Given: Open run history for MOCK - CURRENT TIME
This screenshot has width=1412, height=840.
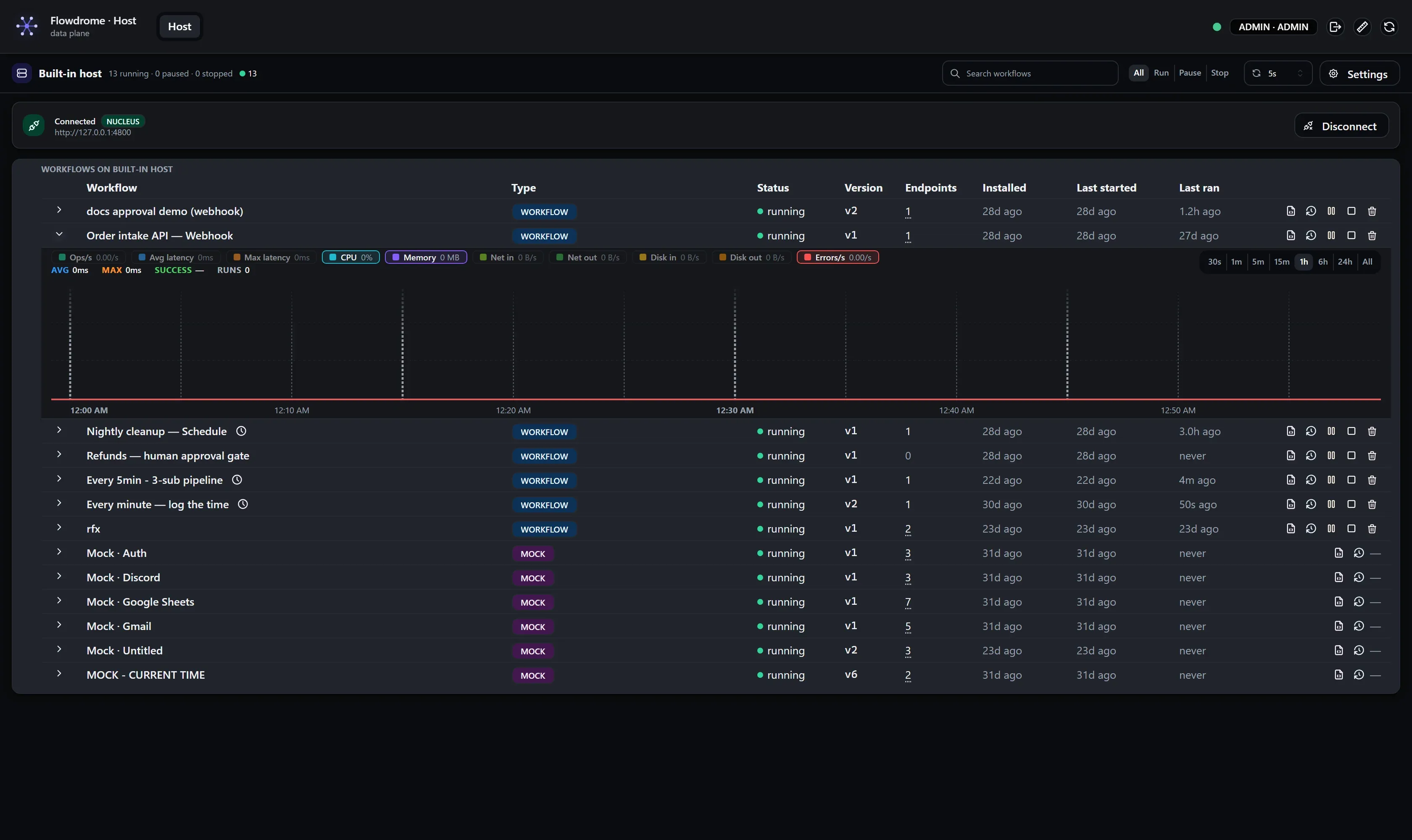Looking at the screenshot, I should point(1359,675).
